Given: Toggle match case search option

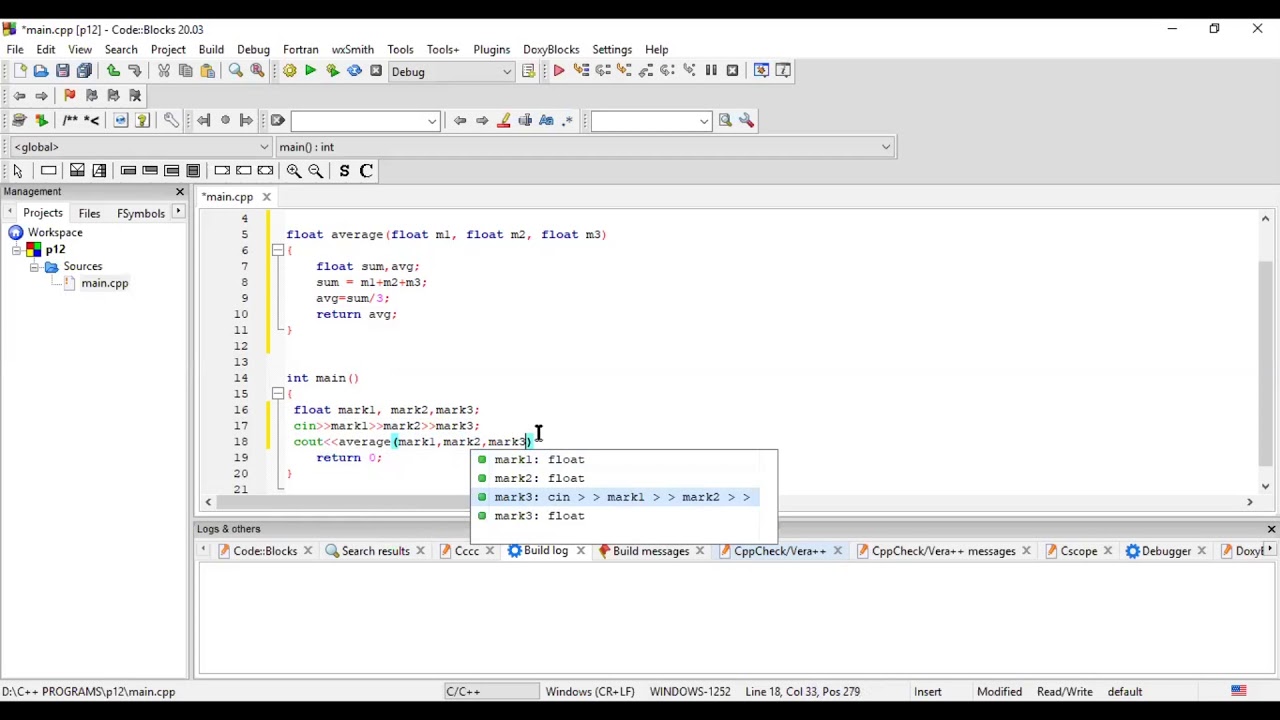Looking at the screenshot, I should coord(547,121).
